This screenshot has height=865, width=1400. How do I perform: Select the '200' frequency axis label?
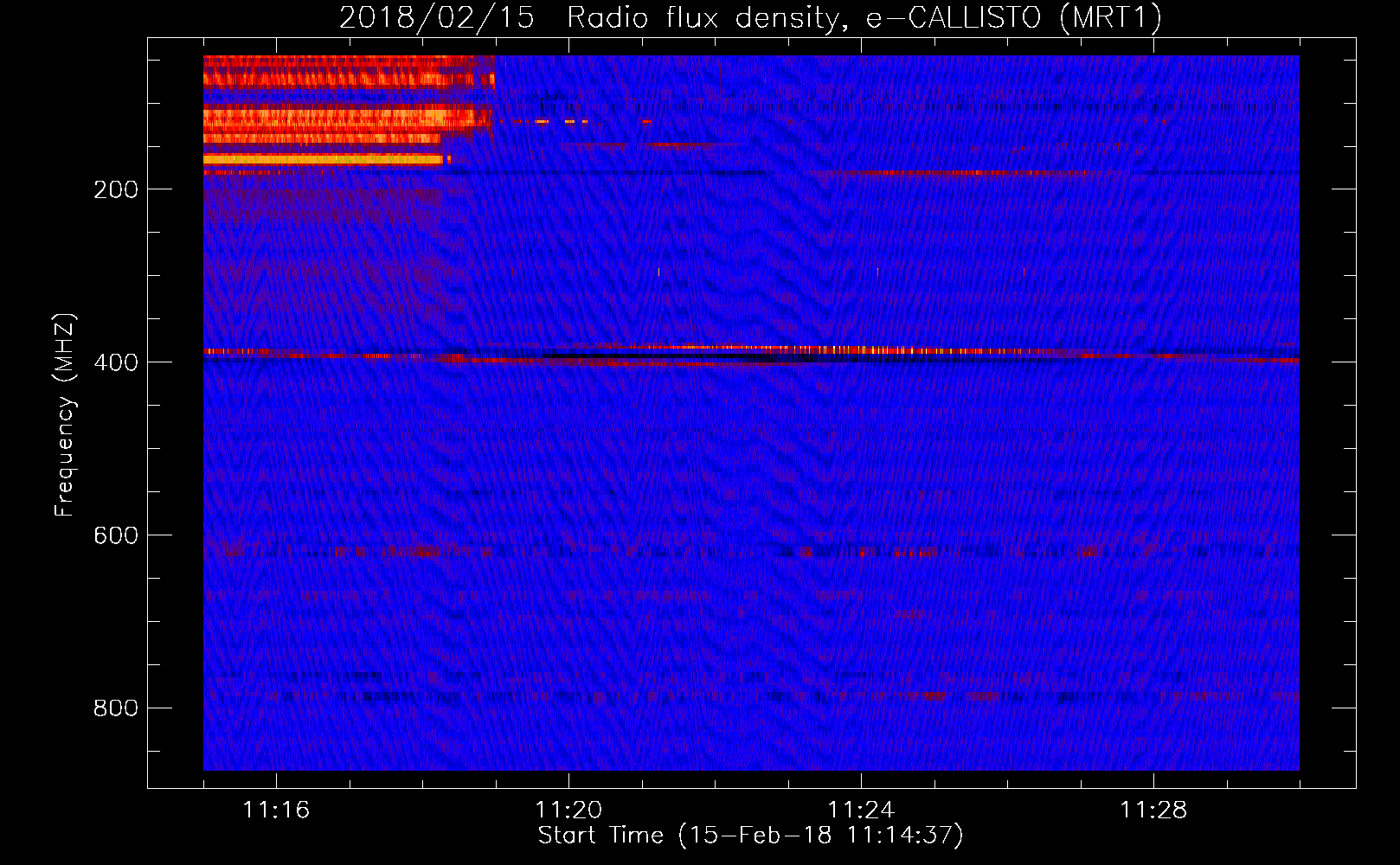point(116,189)
